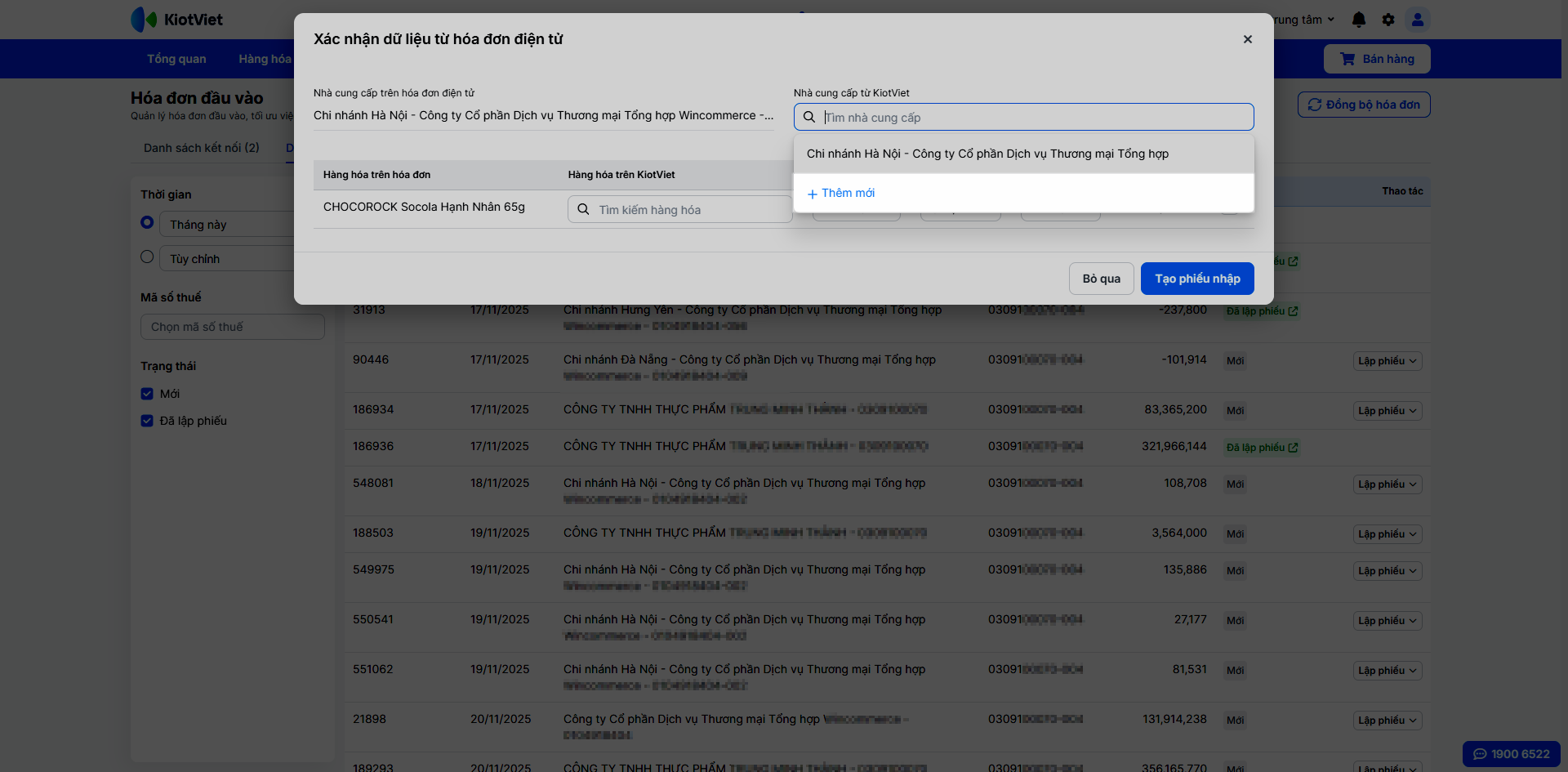Open the 'Chọn mã số thuế' dropdown

pyautogui.click(x=233, y=327)
